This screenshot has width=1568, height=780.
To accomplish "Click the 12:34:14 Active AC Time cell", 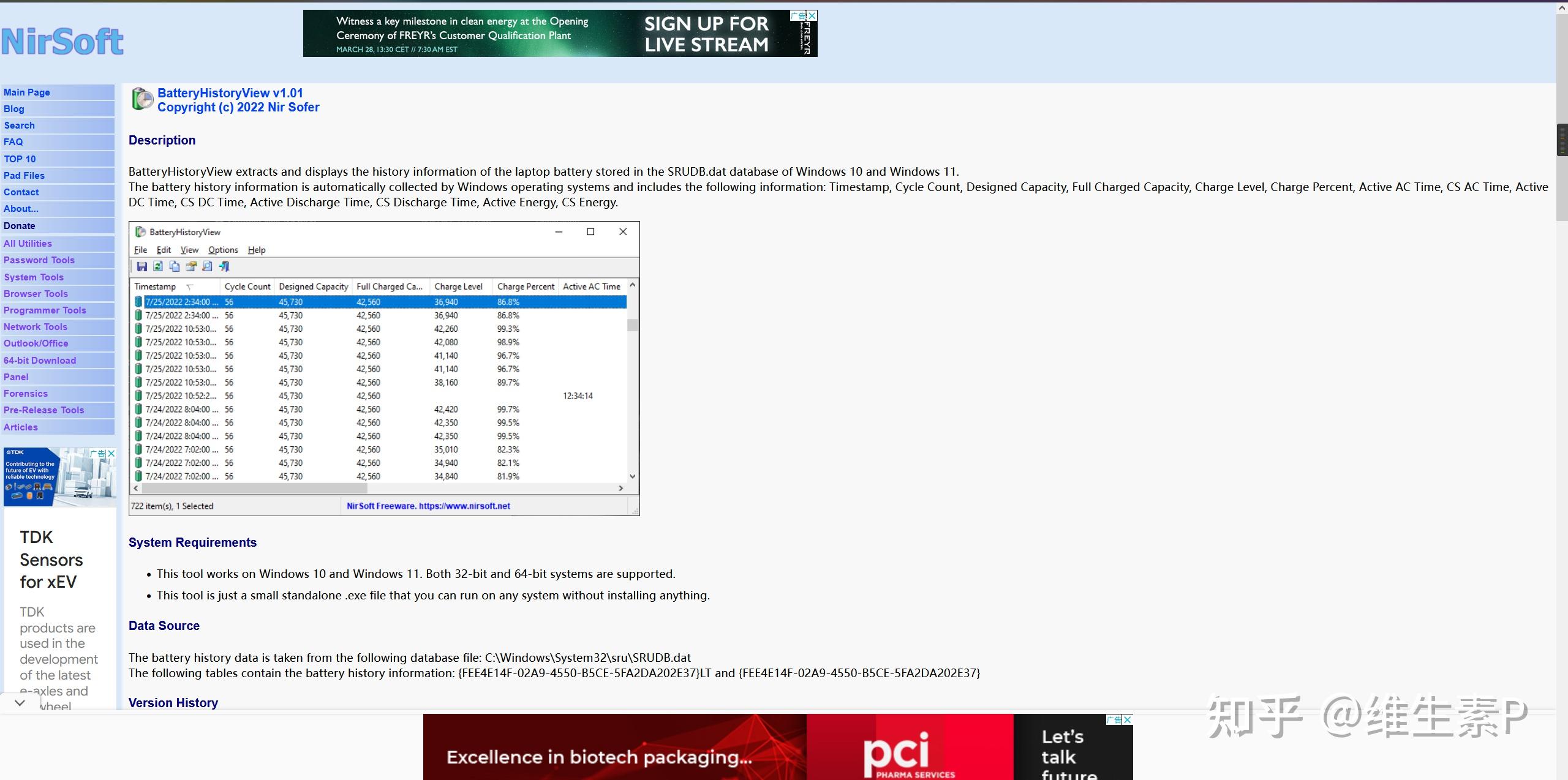I will (578, 396).
